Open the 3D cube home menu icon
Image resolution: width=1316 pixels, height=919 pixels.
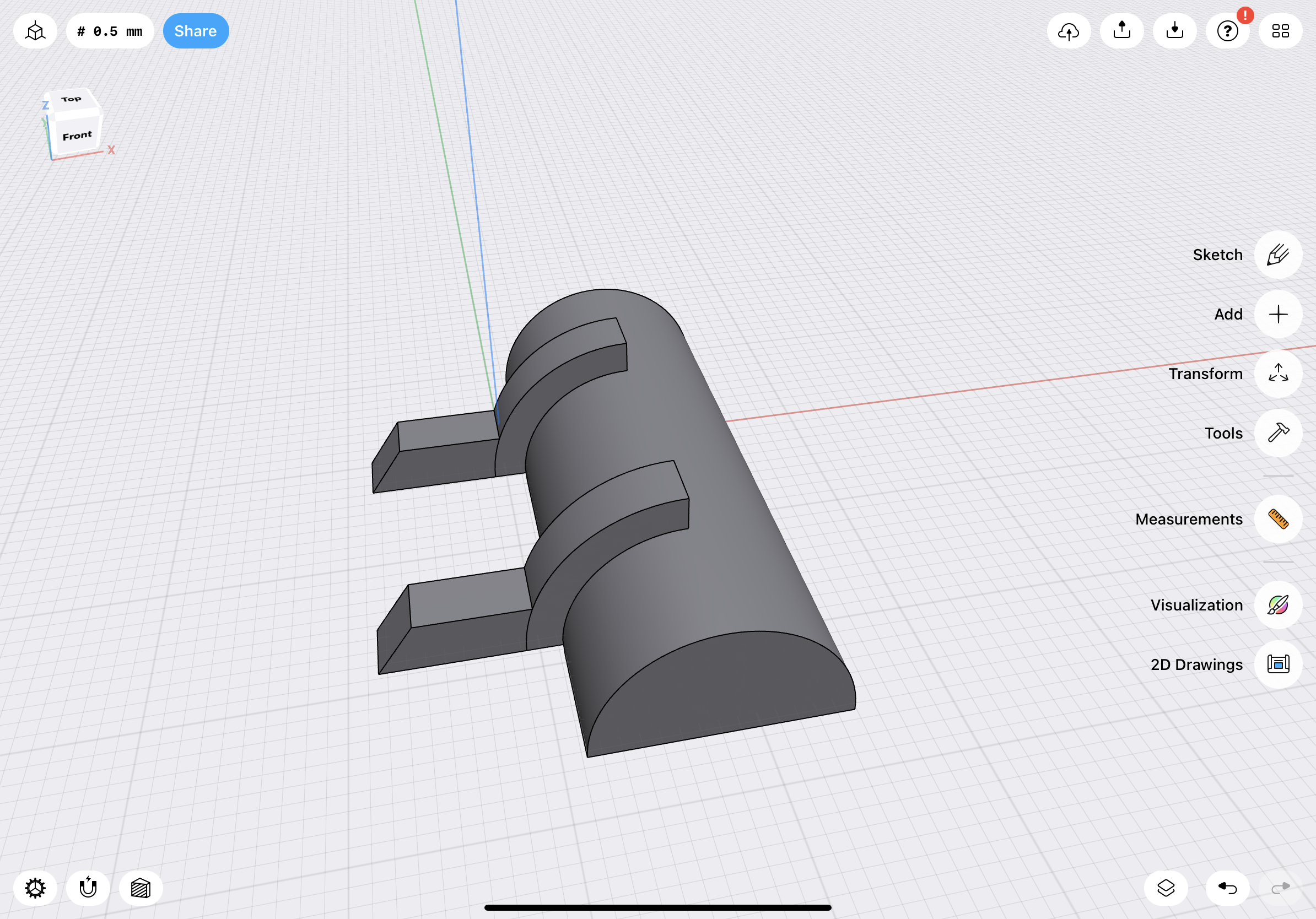[x=35, y=31]
